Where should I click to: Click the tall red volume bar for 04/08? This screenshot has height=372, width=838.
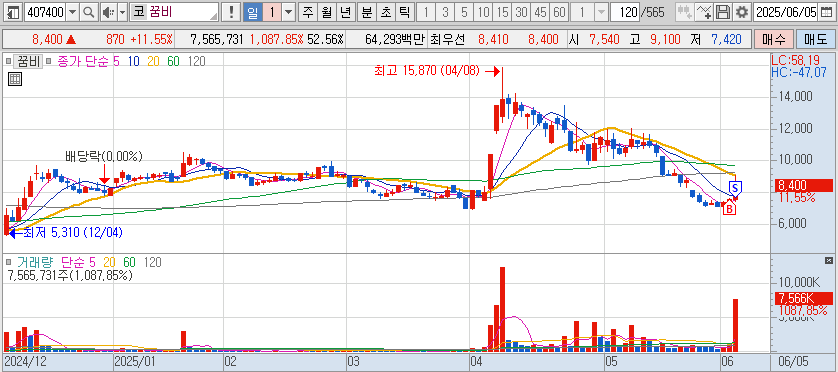click(502, 309)
